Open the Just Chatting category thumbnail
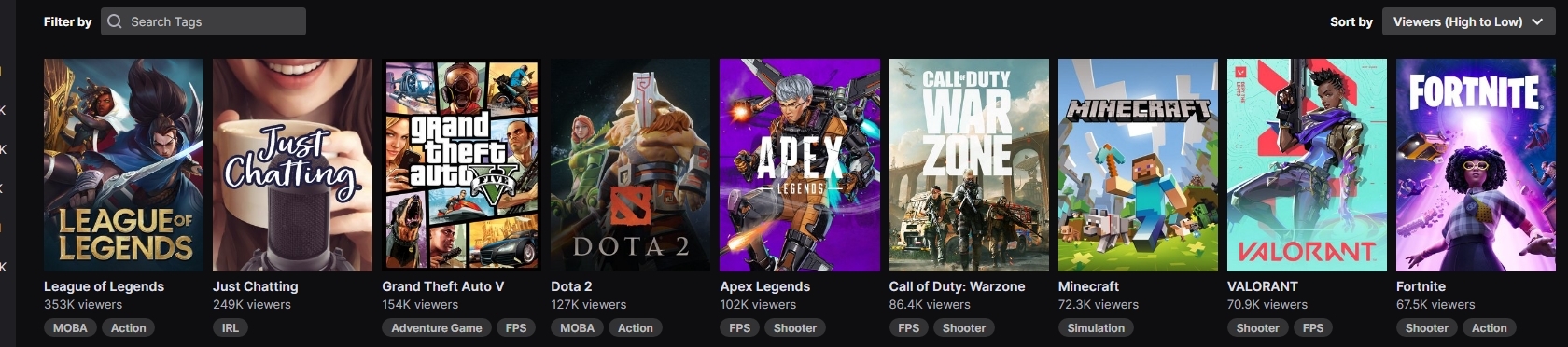This screenshot has height=347, width=1568. (x=292, y=165)
